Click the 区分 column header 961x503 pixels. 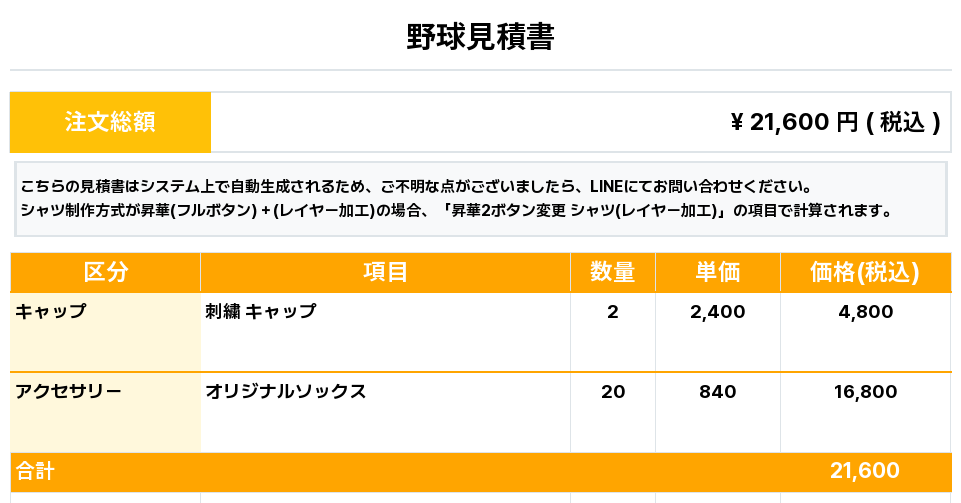(105, 272)
